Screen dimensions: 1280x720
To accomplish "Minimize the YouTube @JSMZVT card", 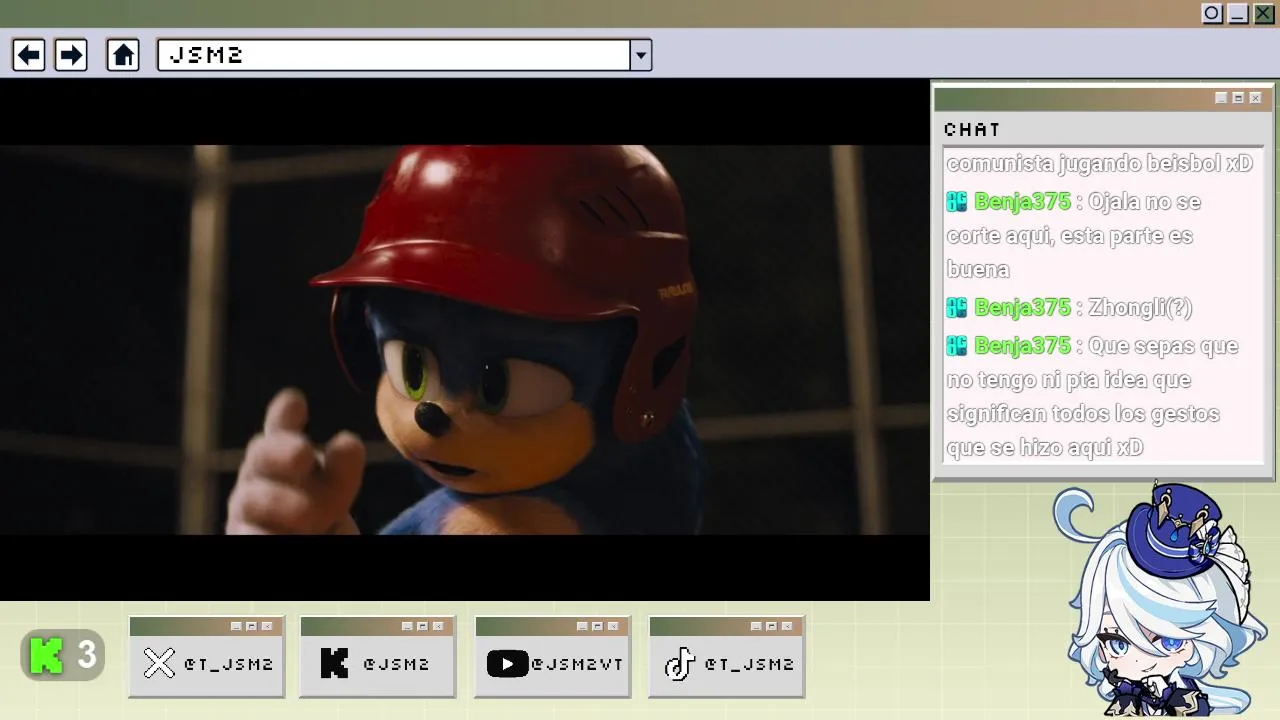I will [x=582, y=626].
